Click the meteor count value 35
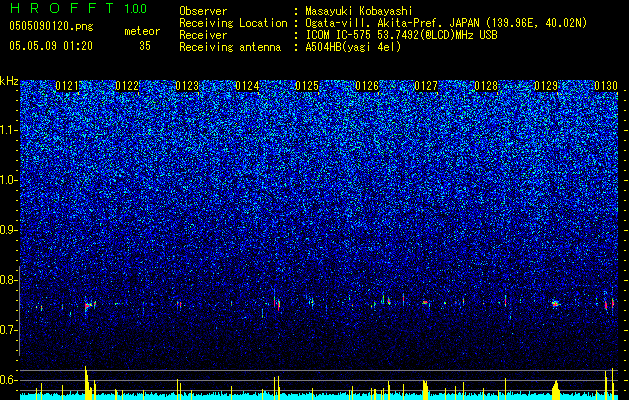629x400 pixels. click(145, 46)
